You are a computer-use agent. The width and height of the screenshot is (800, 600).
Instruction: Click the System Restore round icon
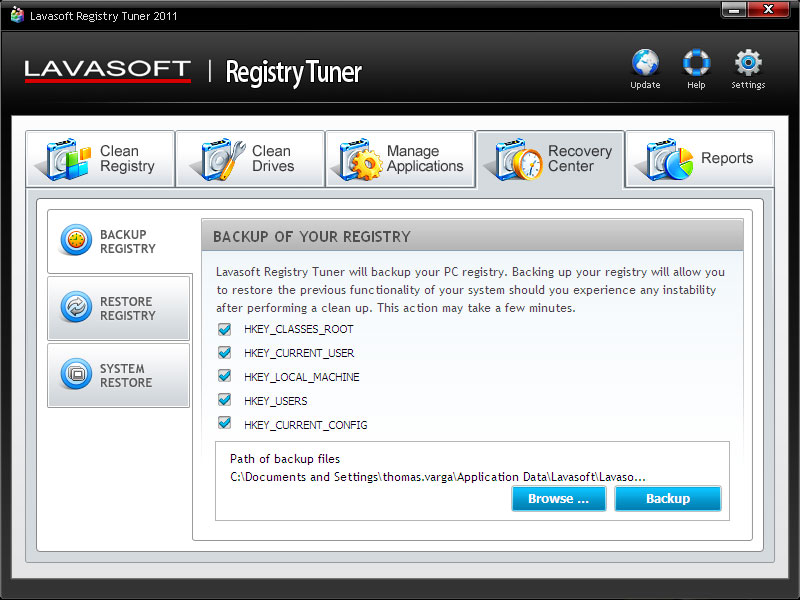click(x=76, y=373)
